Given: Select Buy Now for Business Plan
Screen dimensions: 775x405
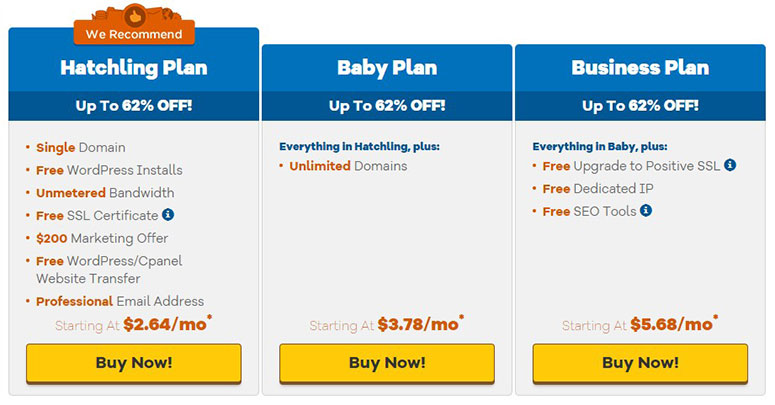Looking at the screenshot, I should [x=640, y=363].
